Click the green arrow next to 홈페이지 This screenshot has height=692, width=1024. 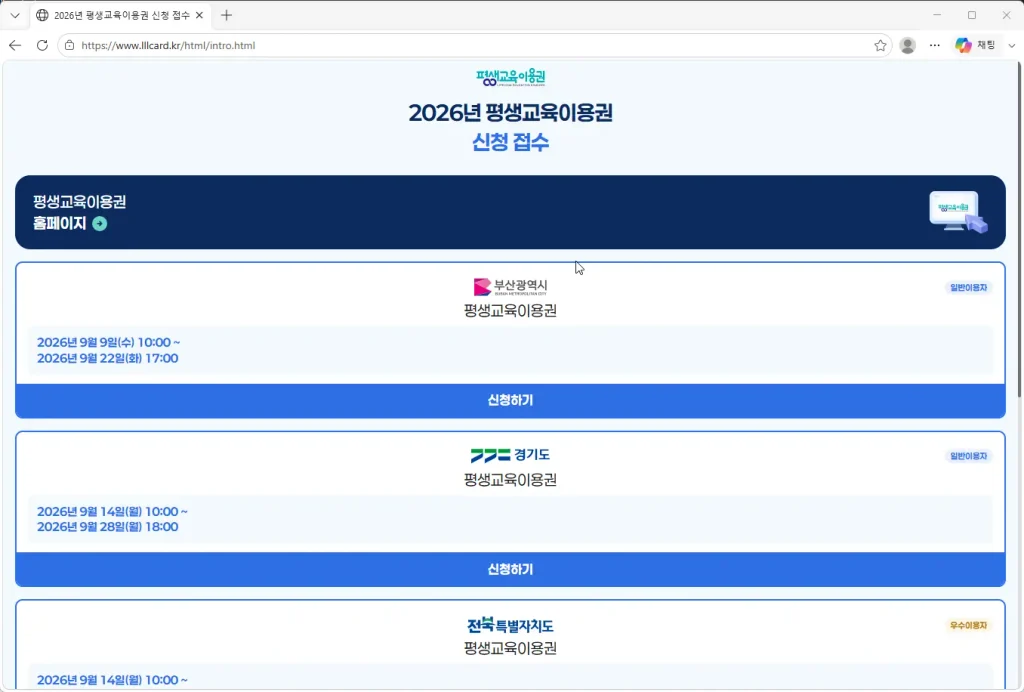(100, 224)
